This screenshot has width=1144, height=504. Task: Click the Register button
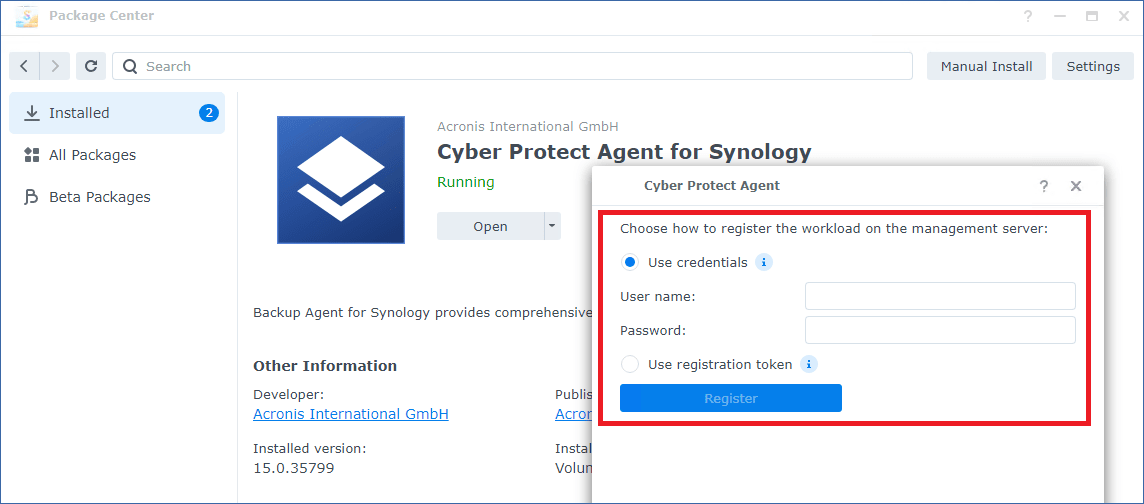730,398
